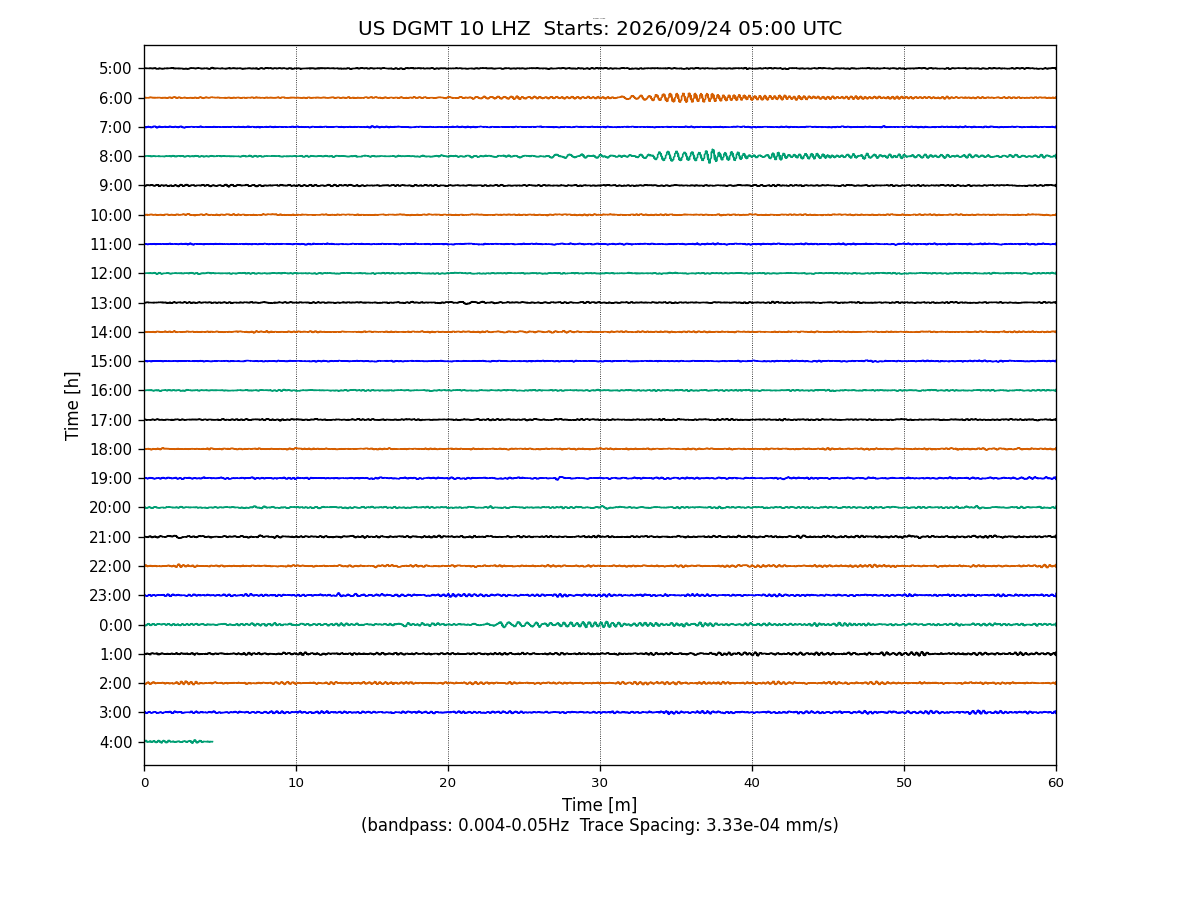Select the 13:00 hour label
Image resolution: width=1200 pixels, height=900 pixels.
pyautogui.click(x=111, y=303)
